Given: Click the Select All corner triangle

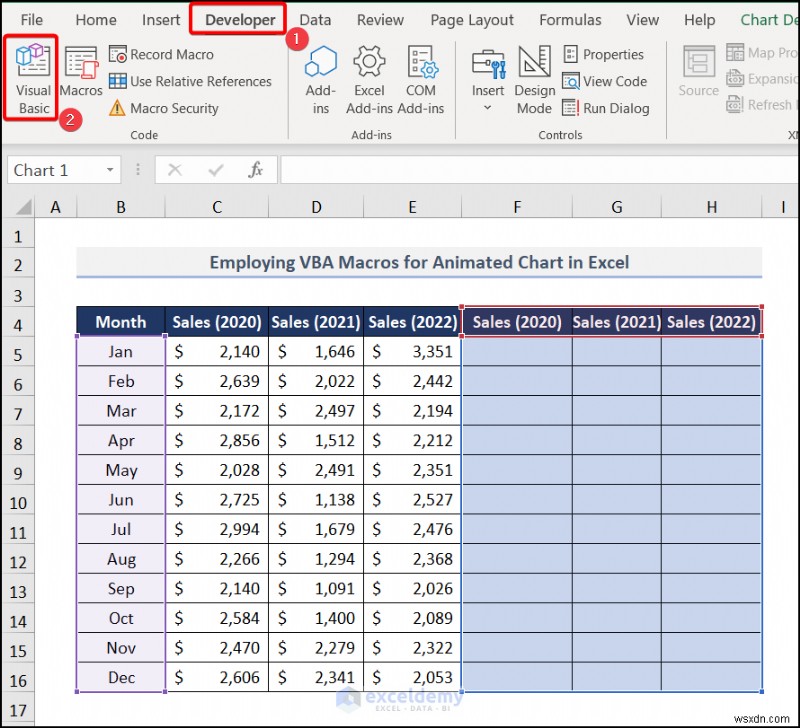Looking at the screenshot, I should click(22, 207).
